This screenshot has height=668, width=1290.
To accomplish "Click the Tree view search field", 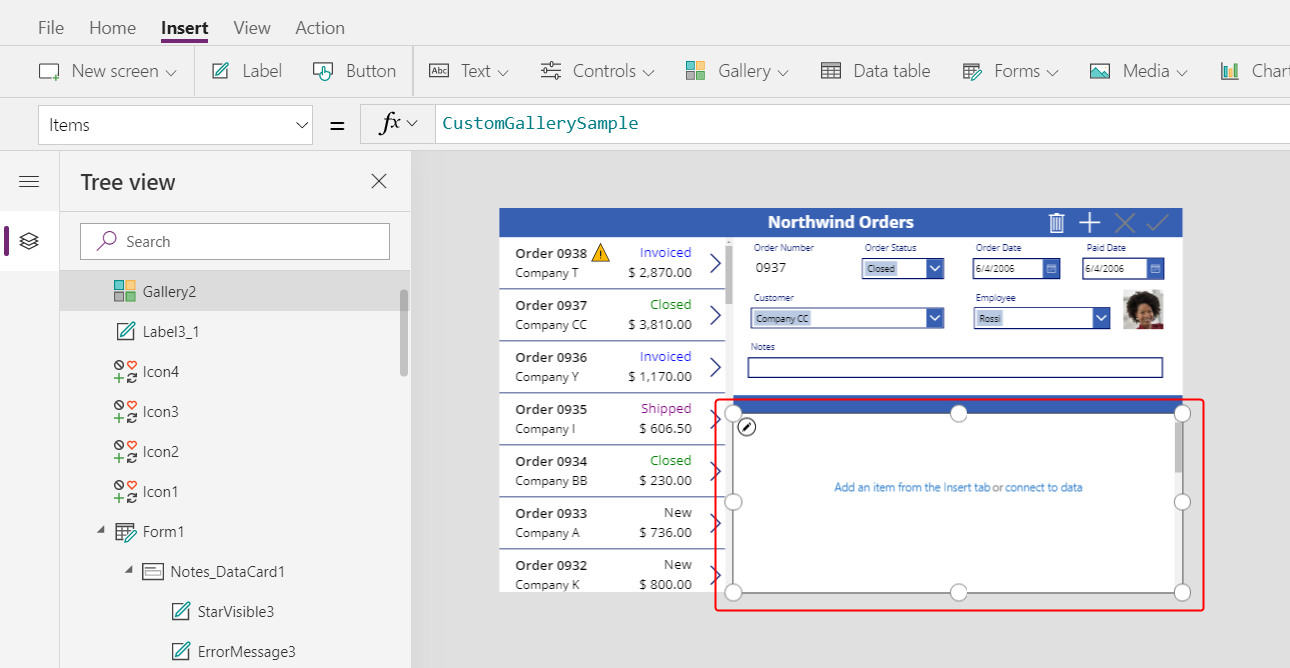I will (235, 241).
